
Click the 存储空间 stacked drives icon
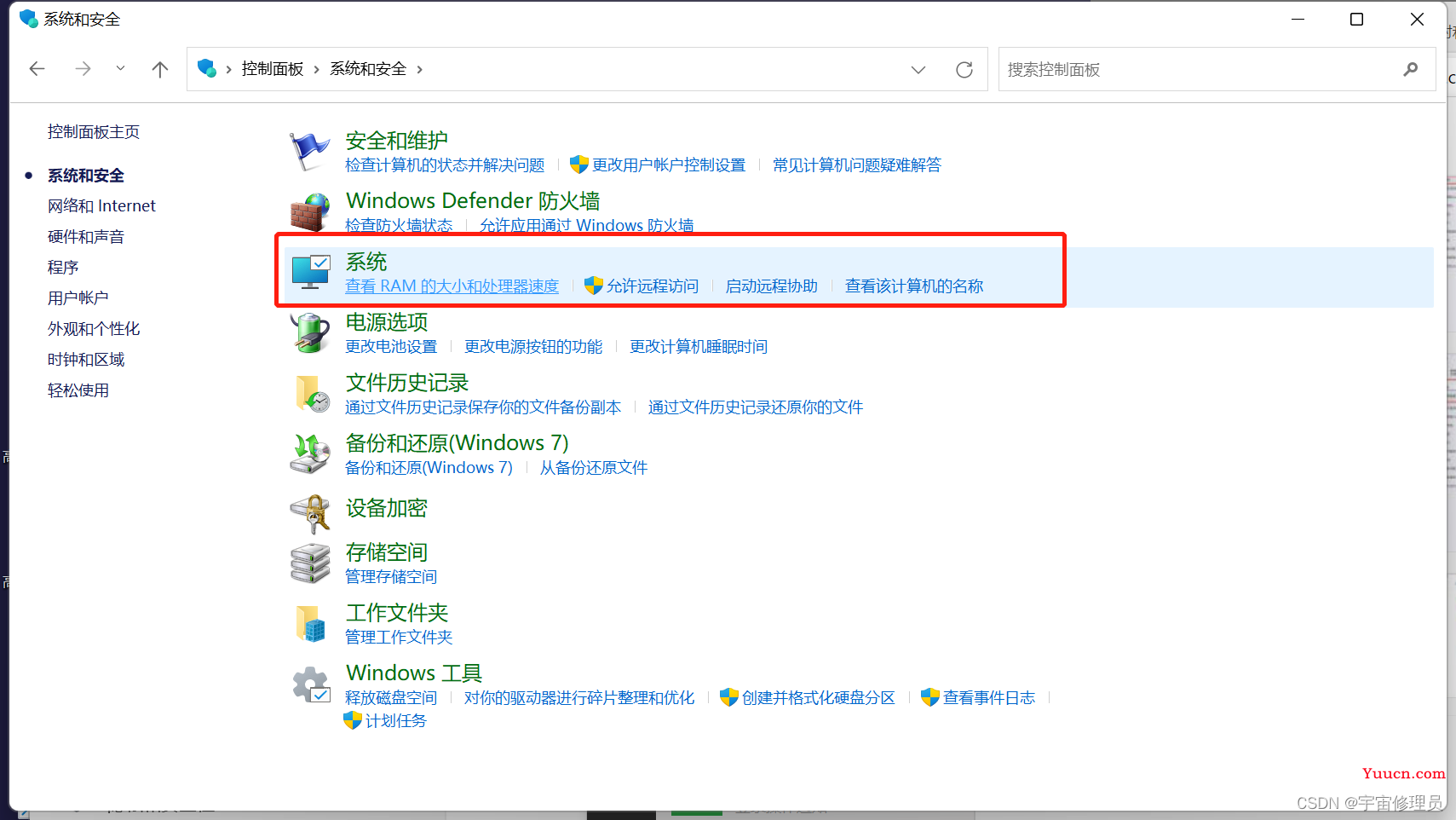[309, 563]
